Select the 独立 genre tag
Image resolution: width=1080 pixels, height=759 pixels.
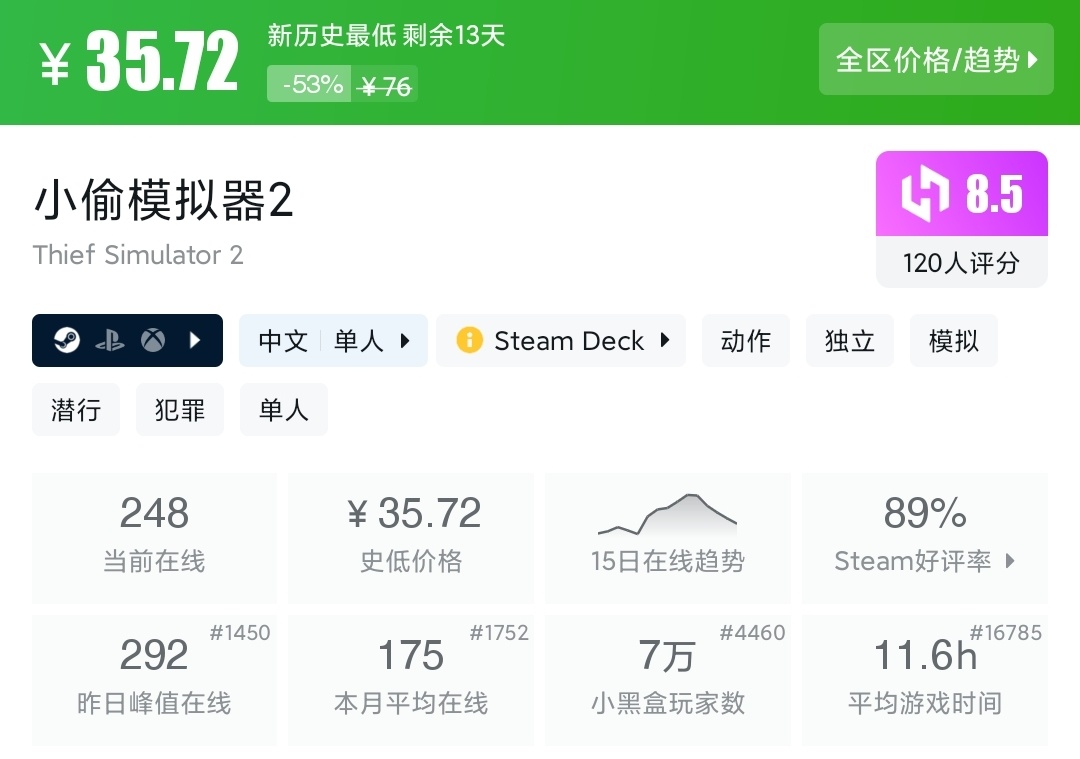pyautogui.click(x=850, y=341)
